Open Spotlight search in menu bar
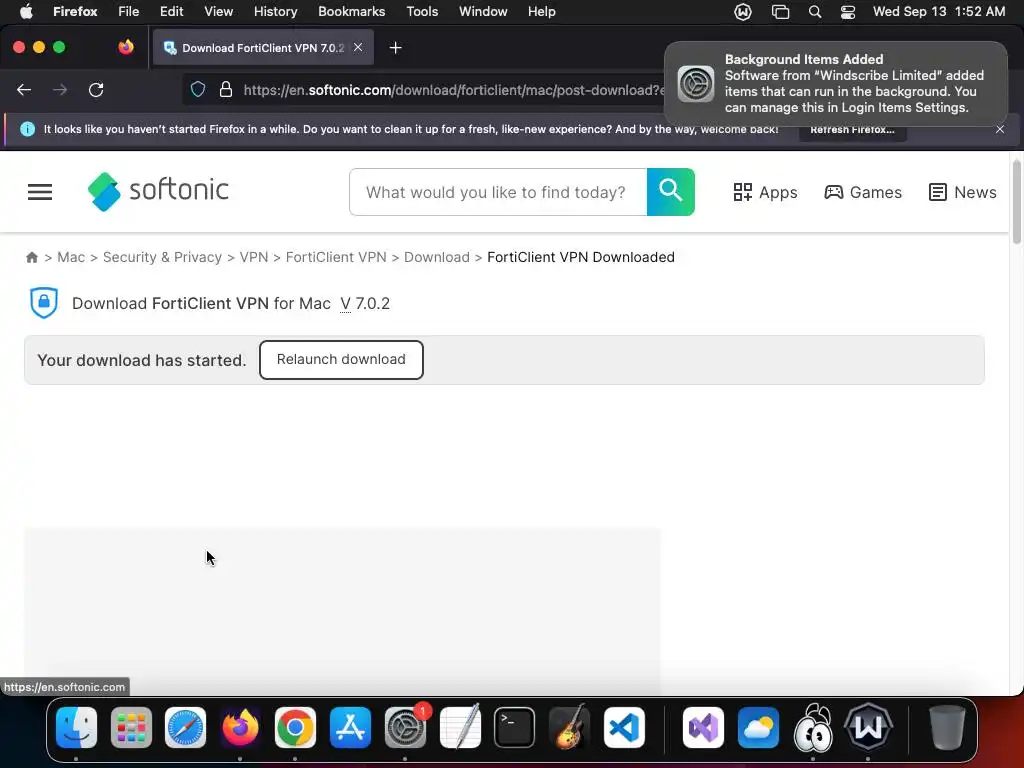This screenshot has height=768, width=1024. click(x=815, y=12)
